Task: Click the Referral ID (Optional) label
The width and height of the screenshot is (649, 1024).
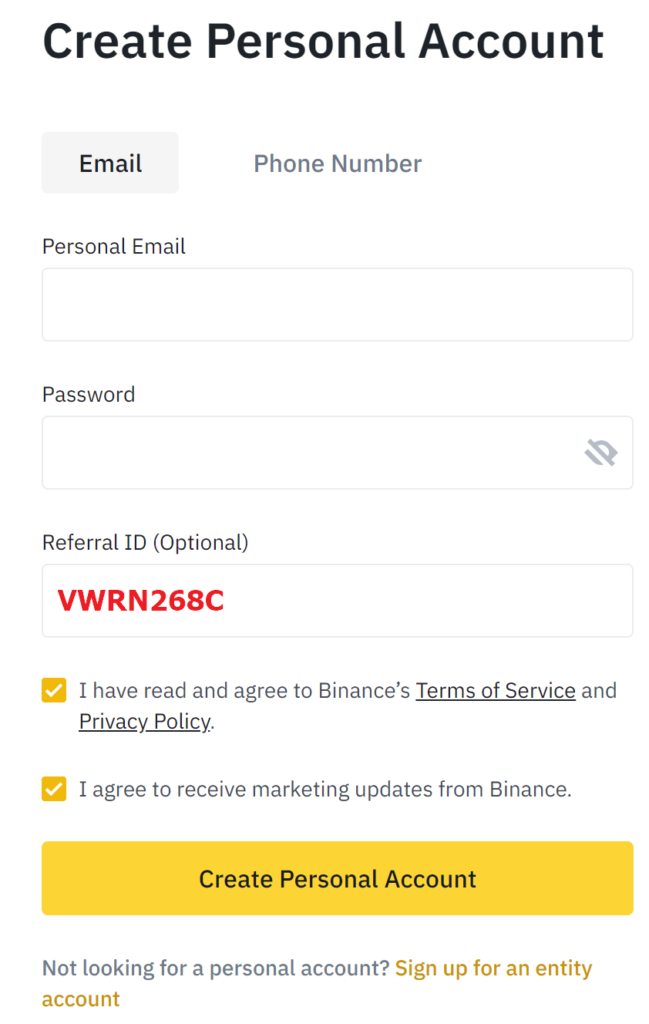Action: [x=146, y=543]
